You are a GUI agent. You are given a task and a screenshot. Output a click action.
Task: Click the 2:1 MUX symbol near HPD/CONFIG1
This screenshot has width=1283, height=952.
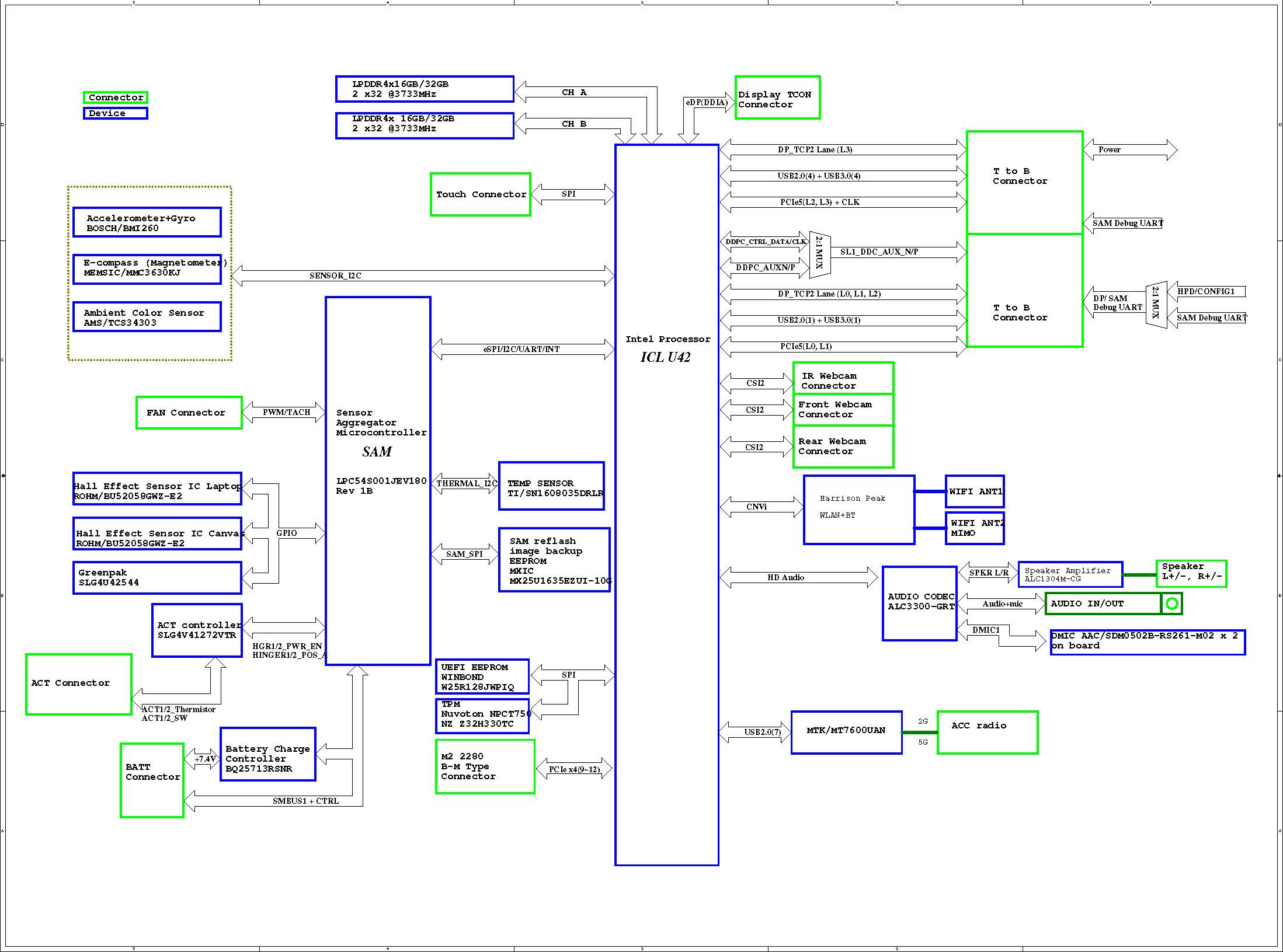(1156, 305)
